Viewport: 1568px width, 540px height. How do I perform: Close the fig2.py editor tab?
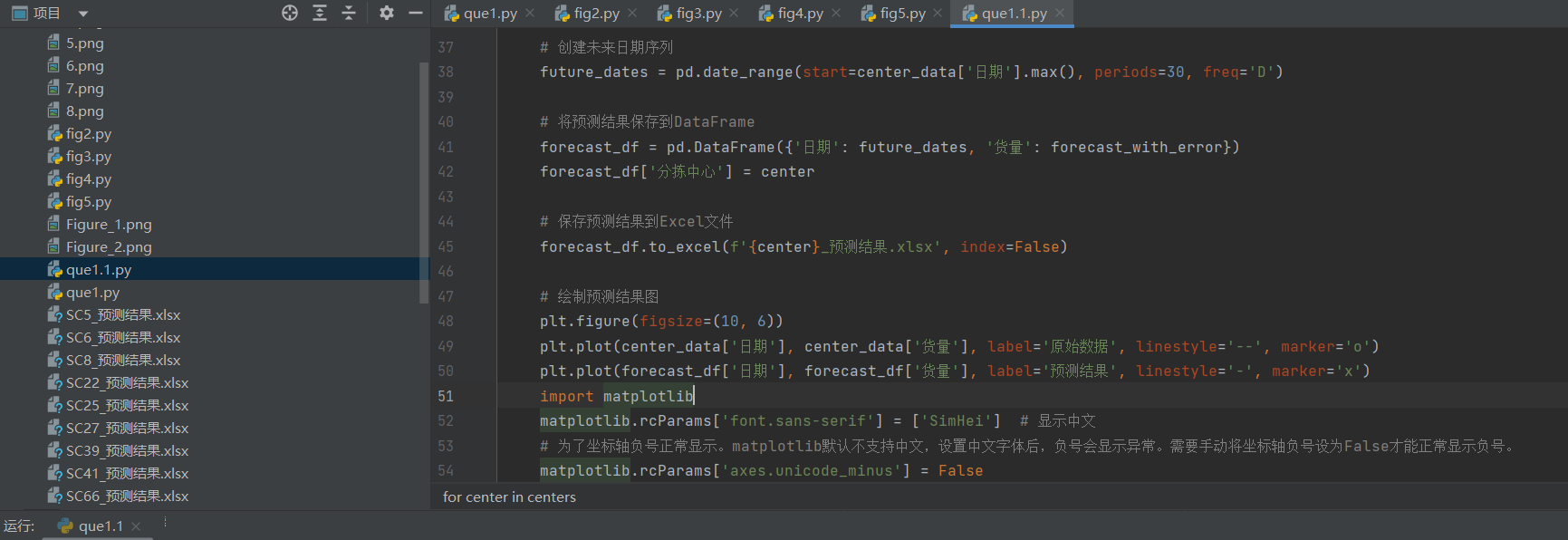632,14
